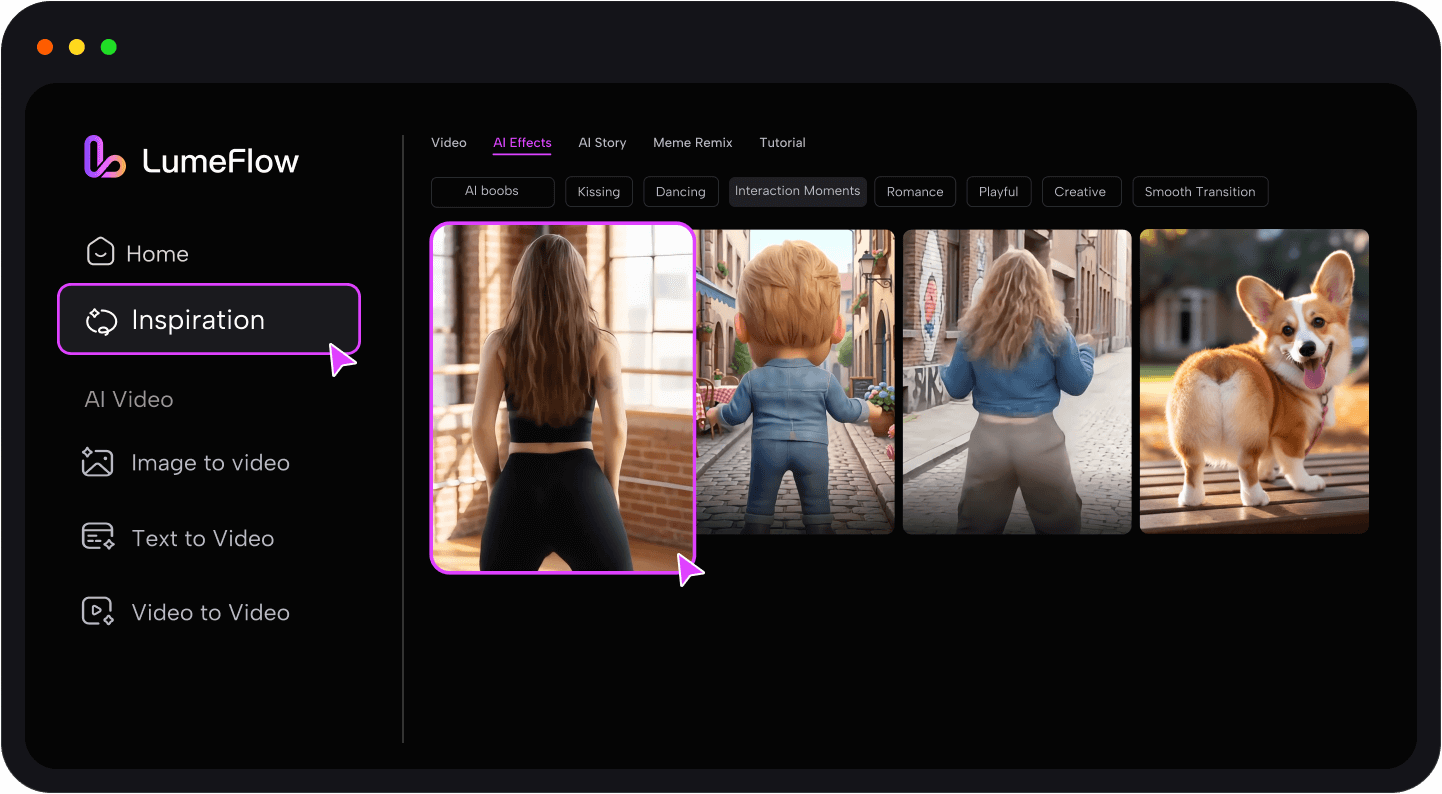The height and width of the screenshot is (794, 1442).
Task: Open the Tutorial tab
Action: (x=782, y=143)
